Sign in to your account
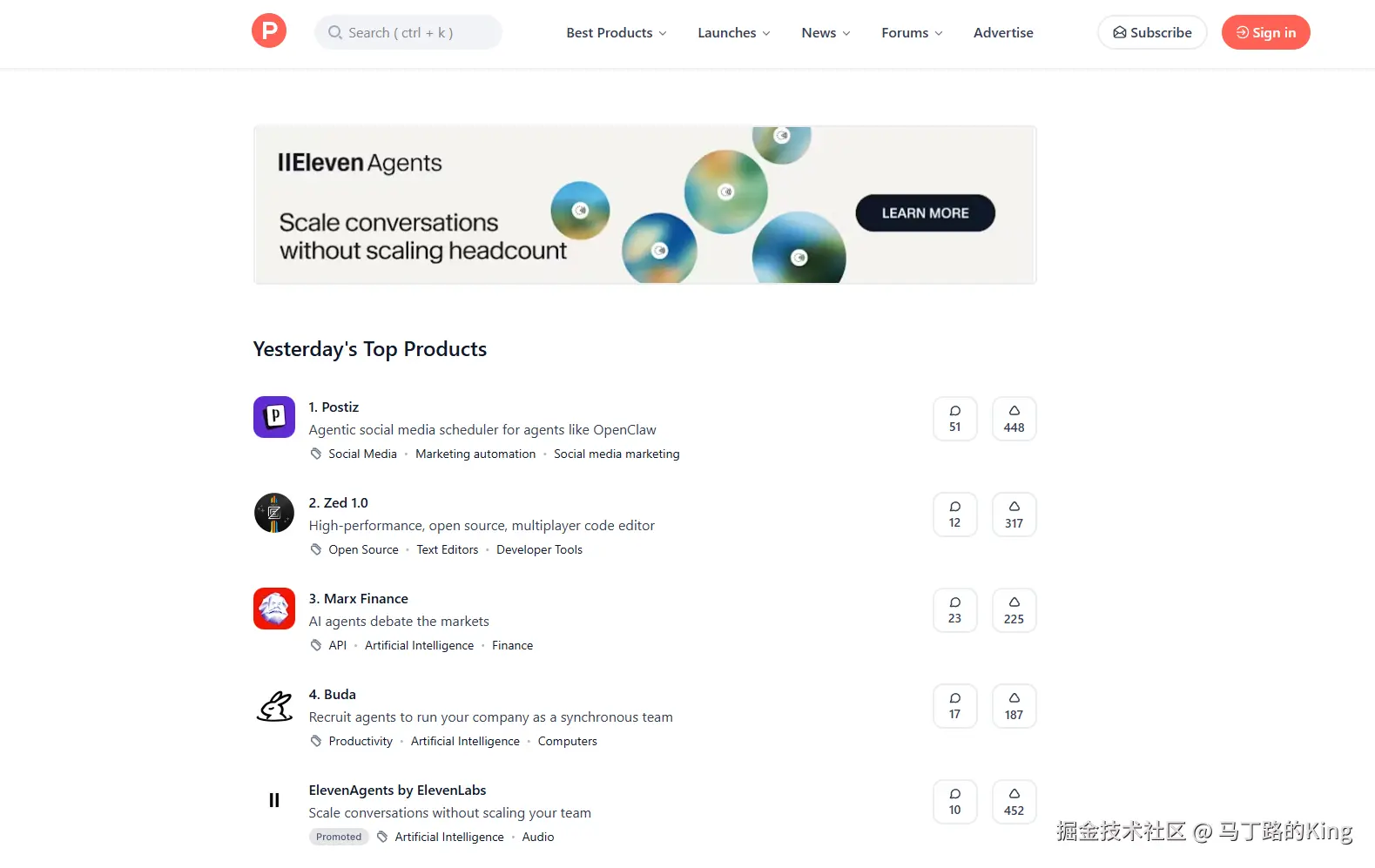 pos(1265,32)
